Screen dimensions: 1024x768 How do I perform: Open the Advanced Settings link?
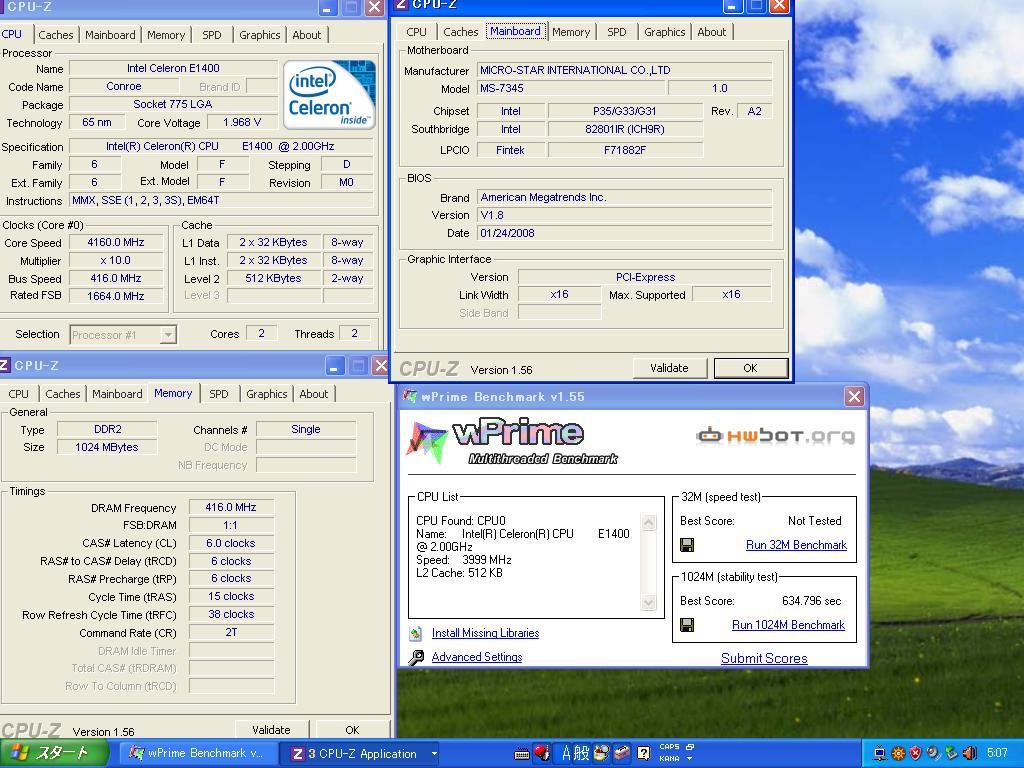pyautogui.click(x=477, y=657)
